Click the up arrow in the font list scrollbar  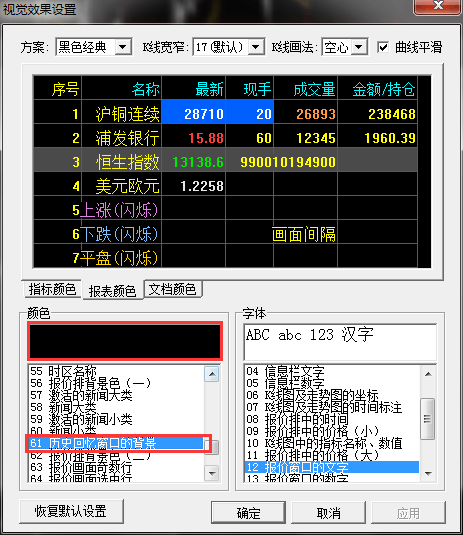point(428,374)
